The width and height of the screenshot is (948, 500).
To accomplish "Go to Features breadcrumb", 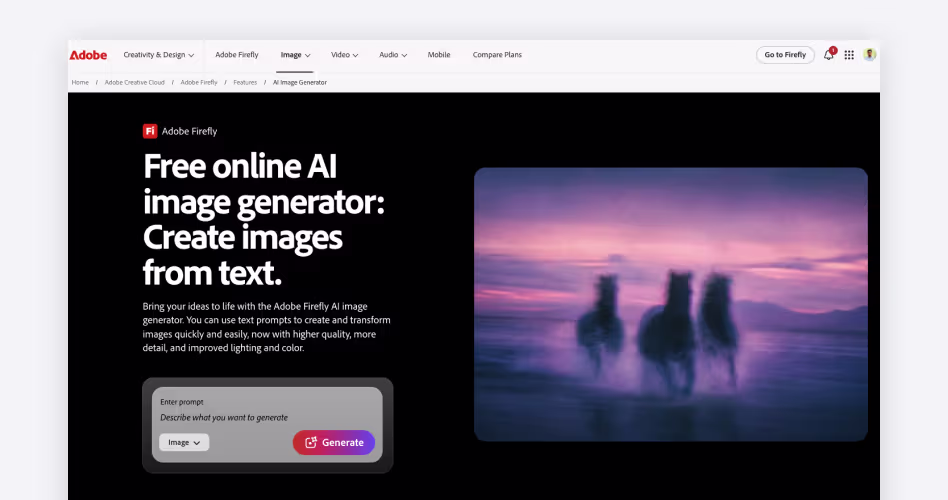I will (x=245, y=82).
